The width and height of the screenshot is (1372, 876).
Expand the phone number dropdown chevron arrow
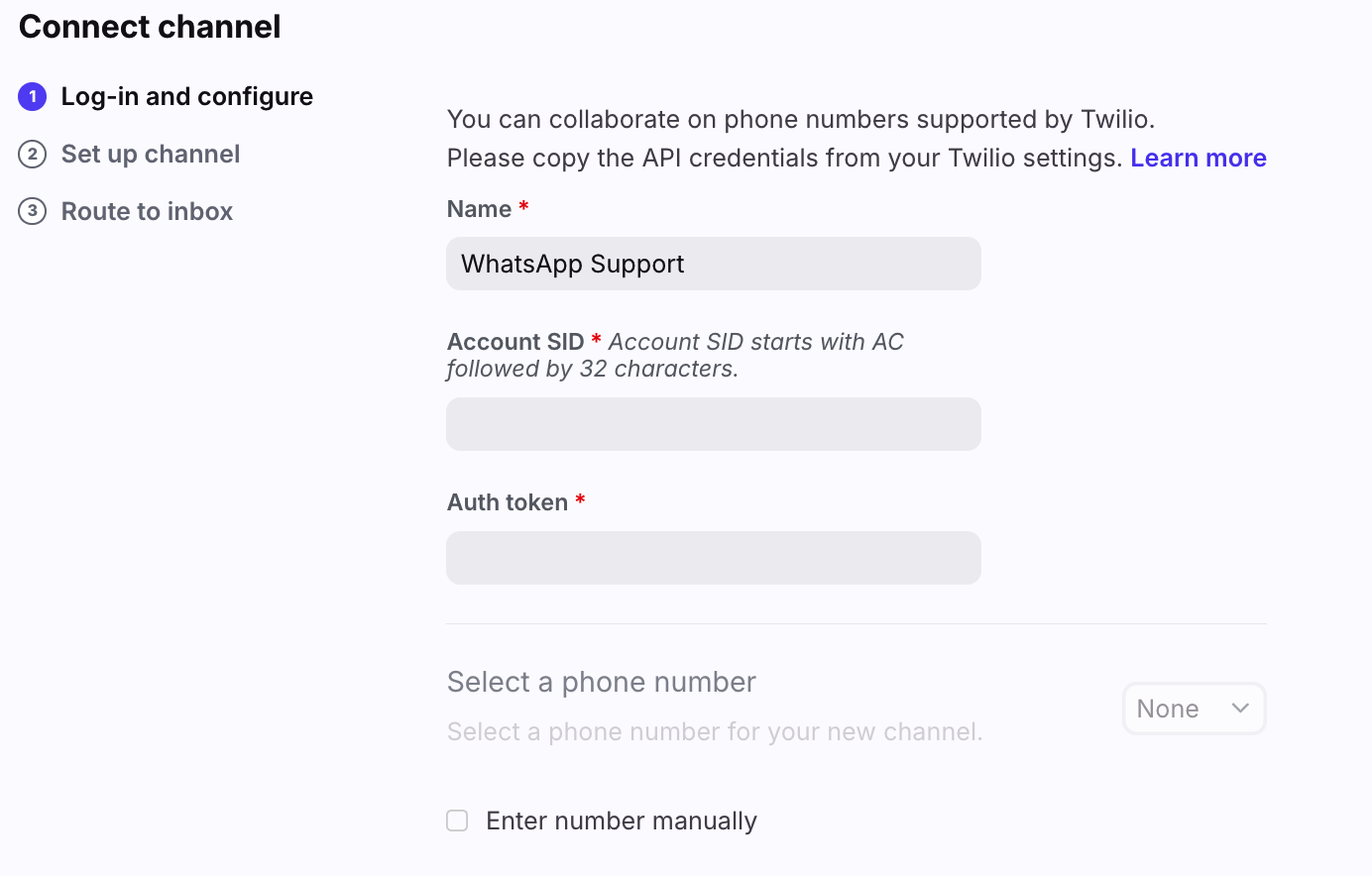[1239, 708]
